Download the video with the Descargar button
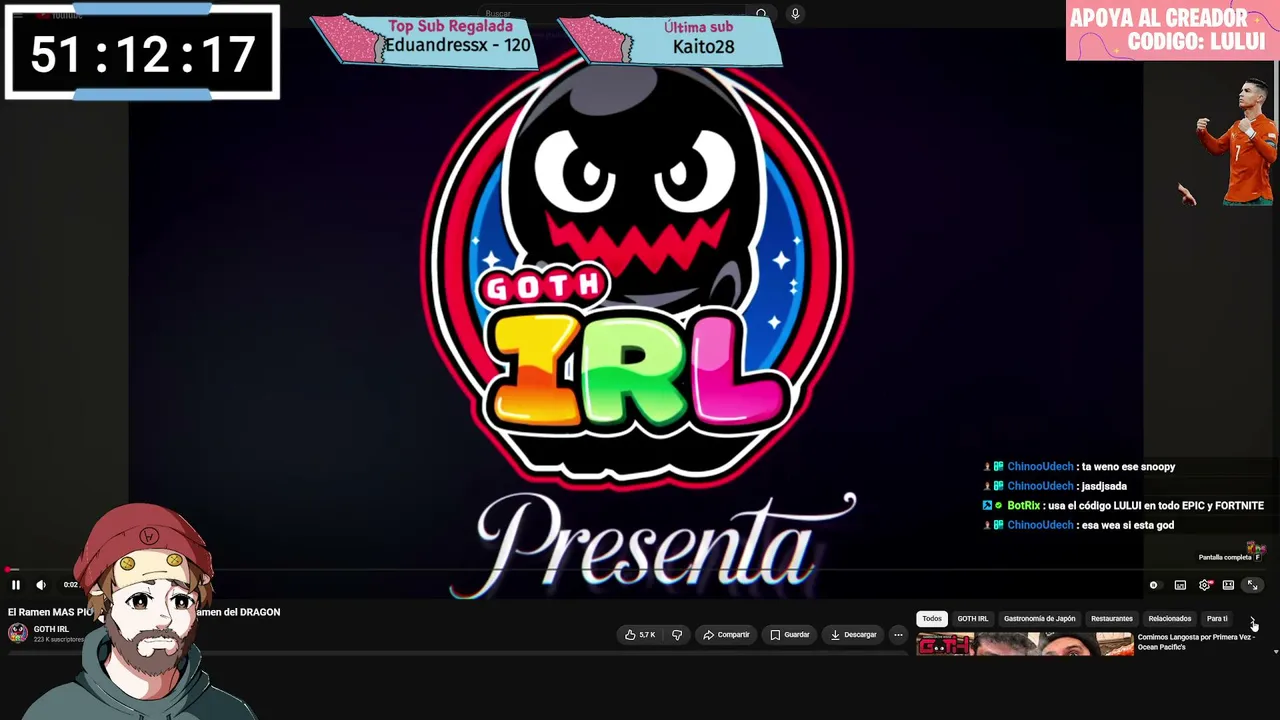The height and width of the screenshot is (720, 1280). tap(853, 635)
